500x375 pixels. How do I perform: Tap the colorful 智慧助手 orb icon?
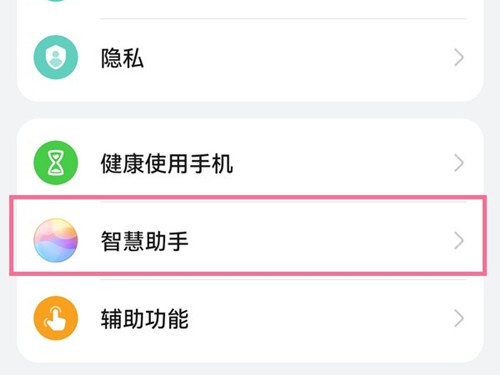tap(56, 240)
